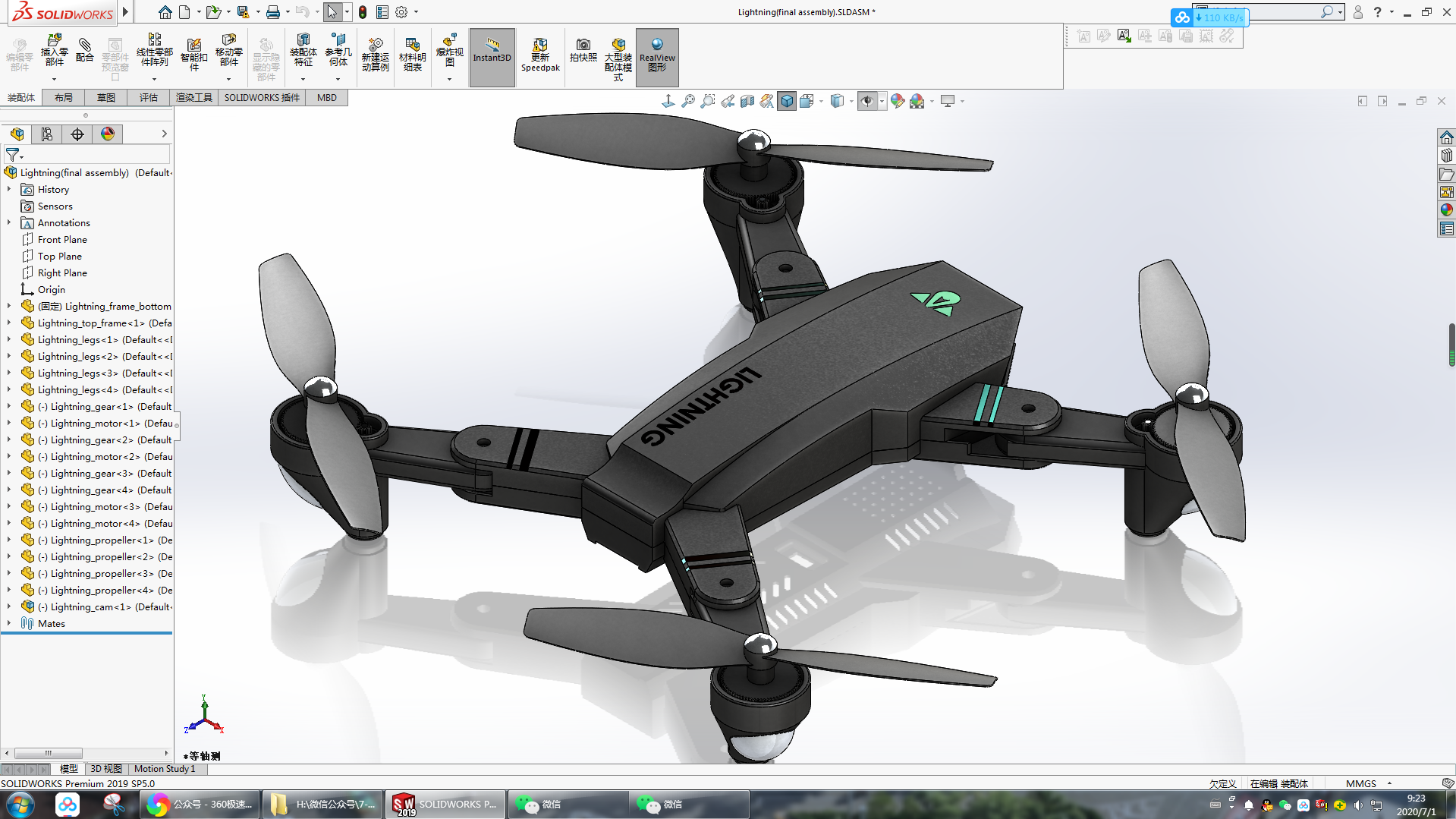Image resolution: width=1456 pixels, height=819 pixels.
Task: Open the Windows Start button
Action: [20, 804]
